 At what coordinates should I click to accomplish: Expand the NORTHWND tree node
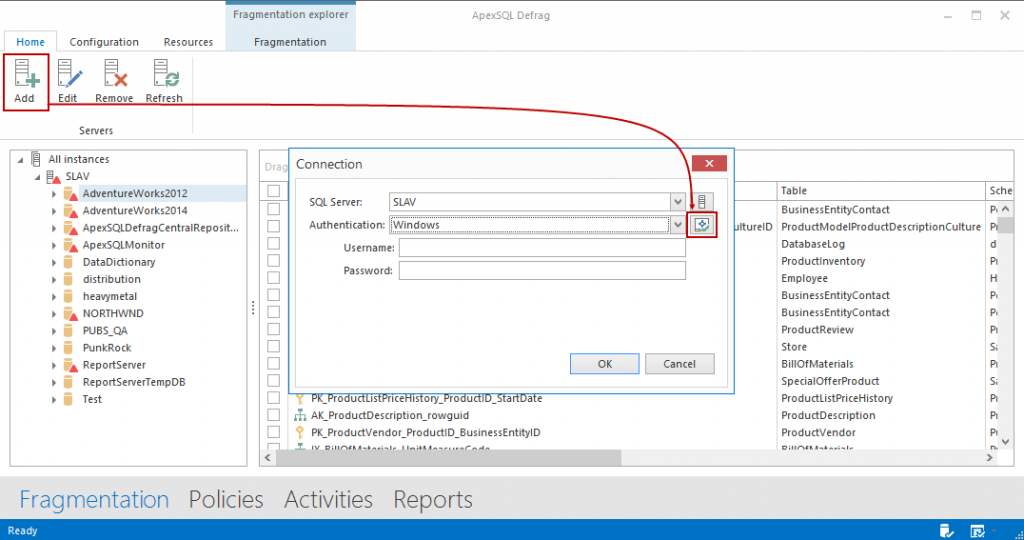[x=54, y=314]
